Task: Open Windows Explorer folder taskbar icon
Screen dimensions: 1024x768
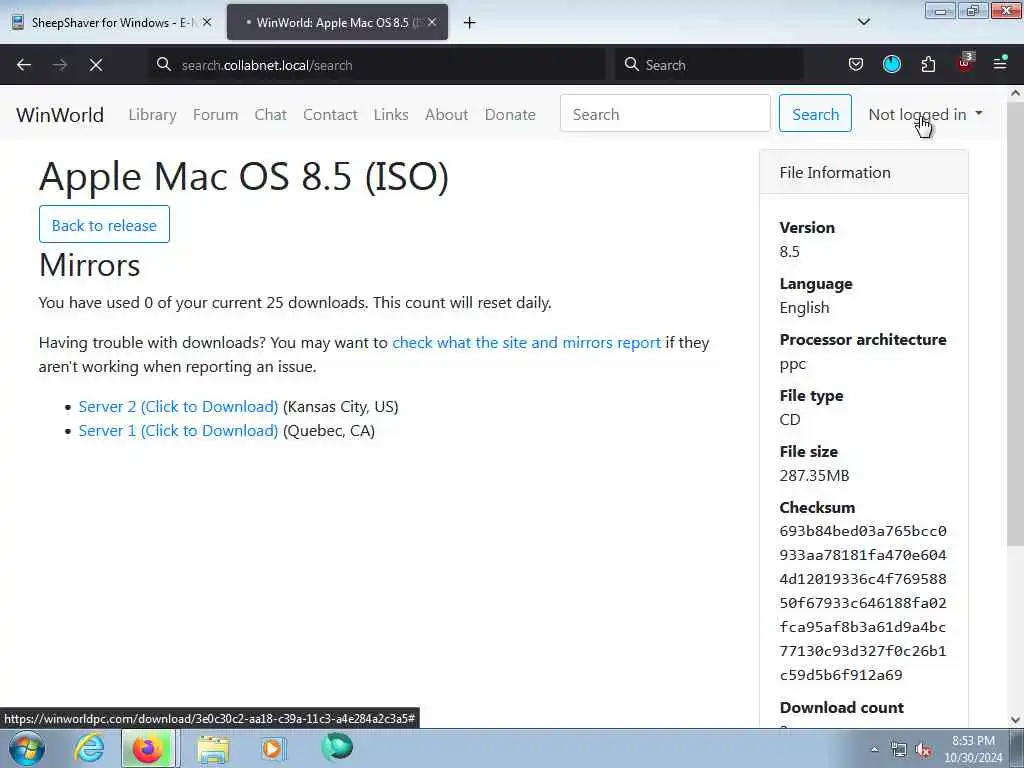Action: click(214, 749)
